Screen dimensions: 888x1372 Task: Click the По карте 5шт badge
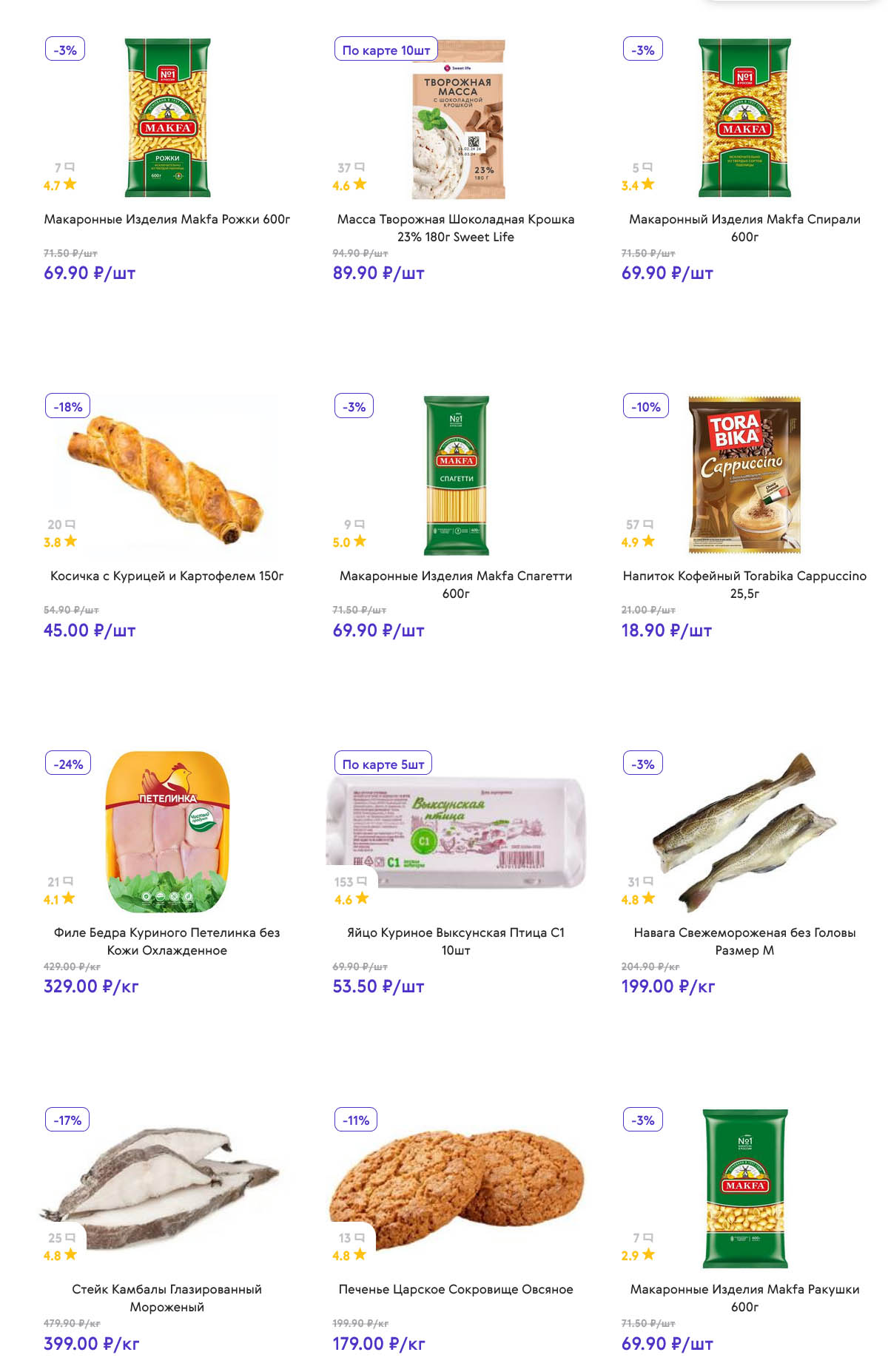pos(383,764)
